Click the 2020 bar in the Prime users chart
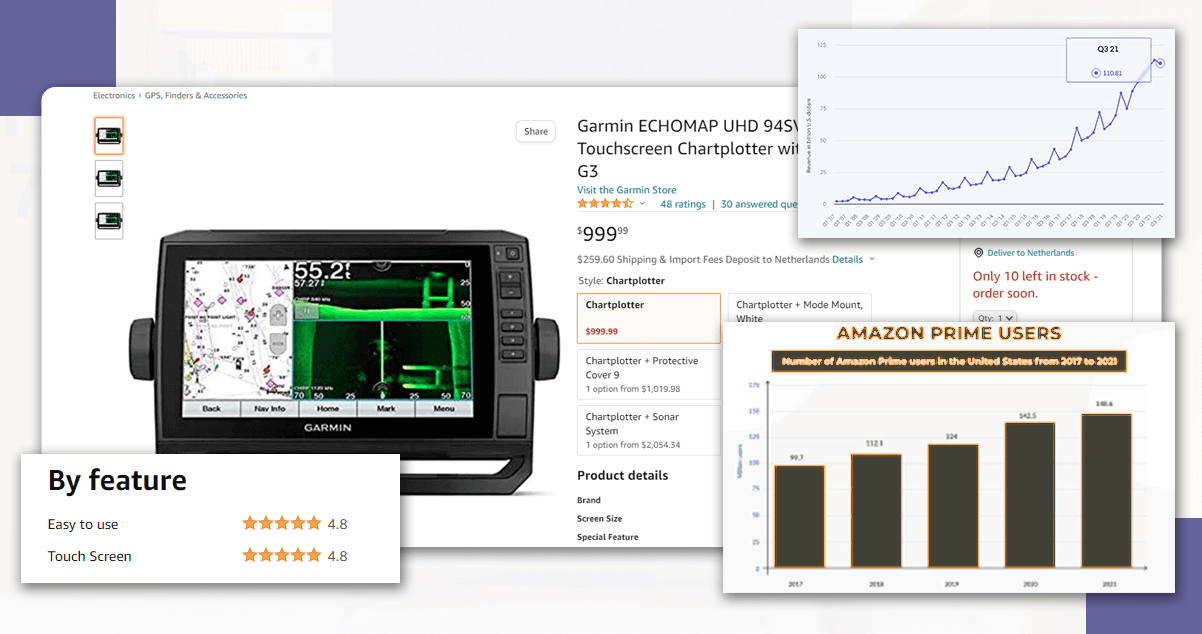This screenshot has height=634, width=1202. pos(1028,495)
